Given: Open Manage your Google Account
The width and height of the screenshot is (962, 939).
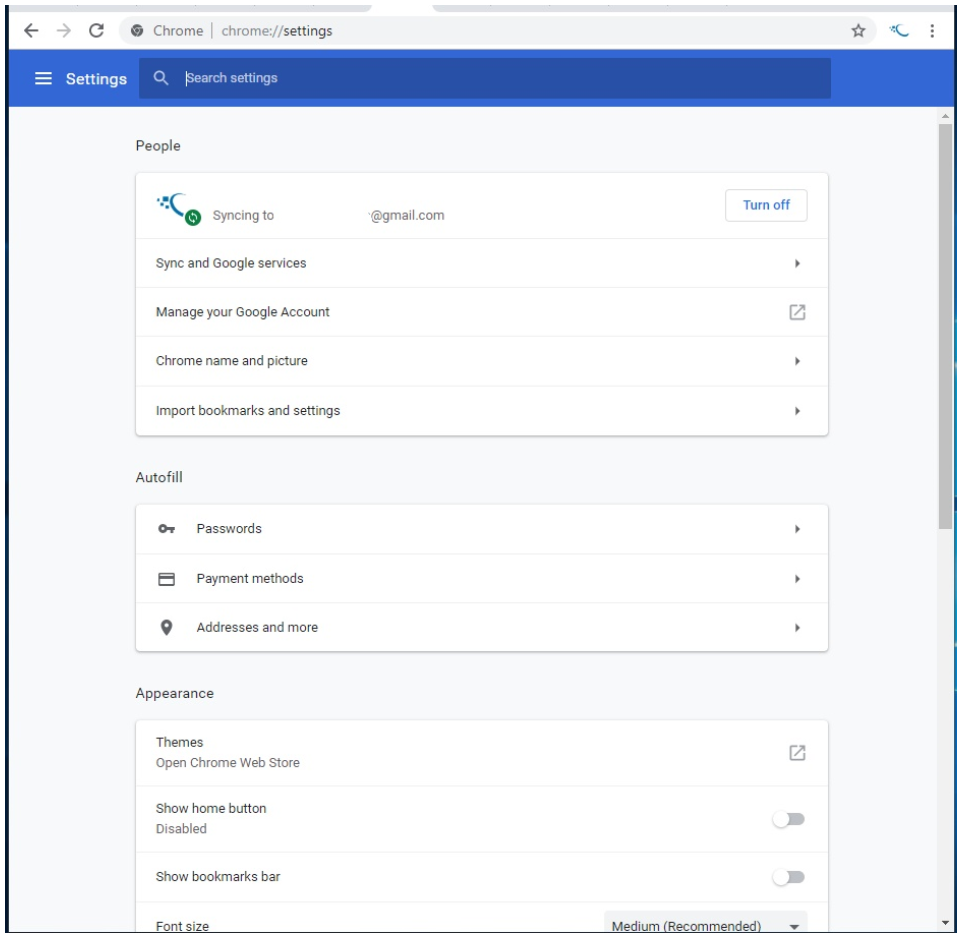Looking at the screenshot, I should click(x=482, y=312).
